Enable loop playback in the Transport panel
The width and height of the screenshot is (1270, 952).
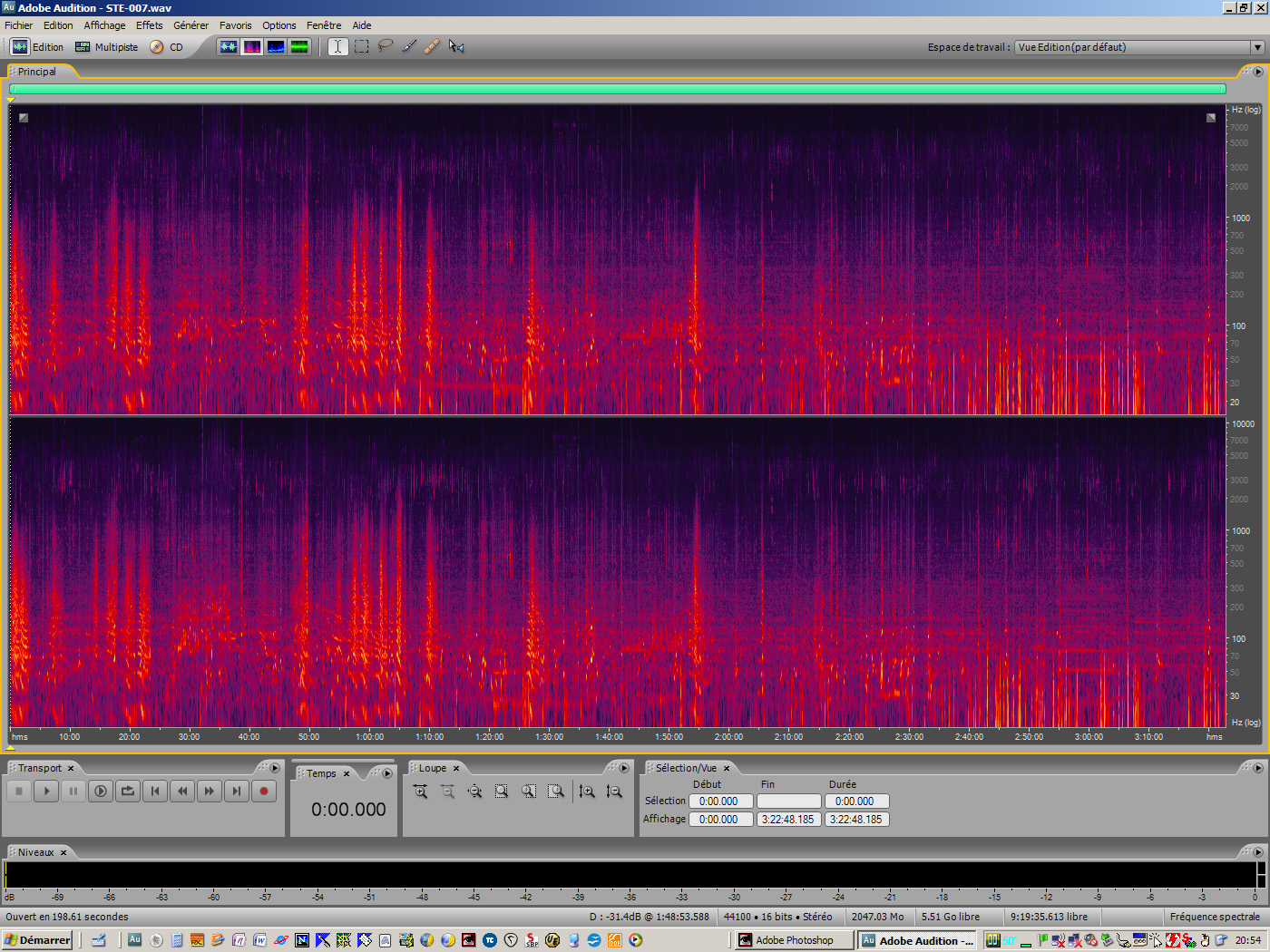coord(127,791)
